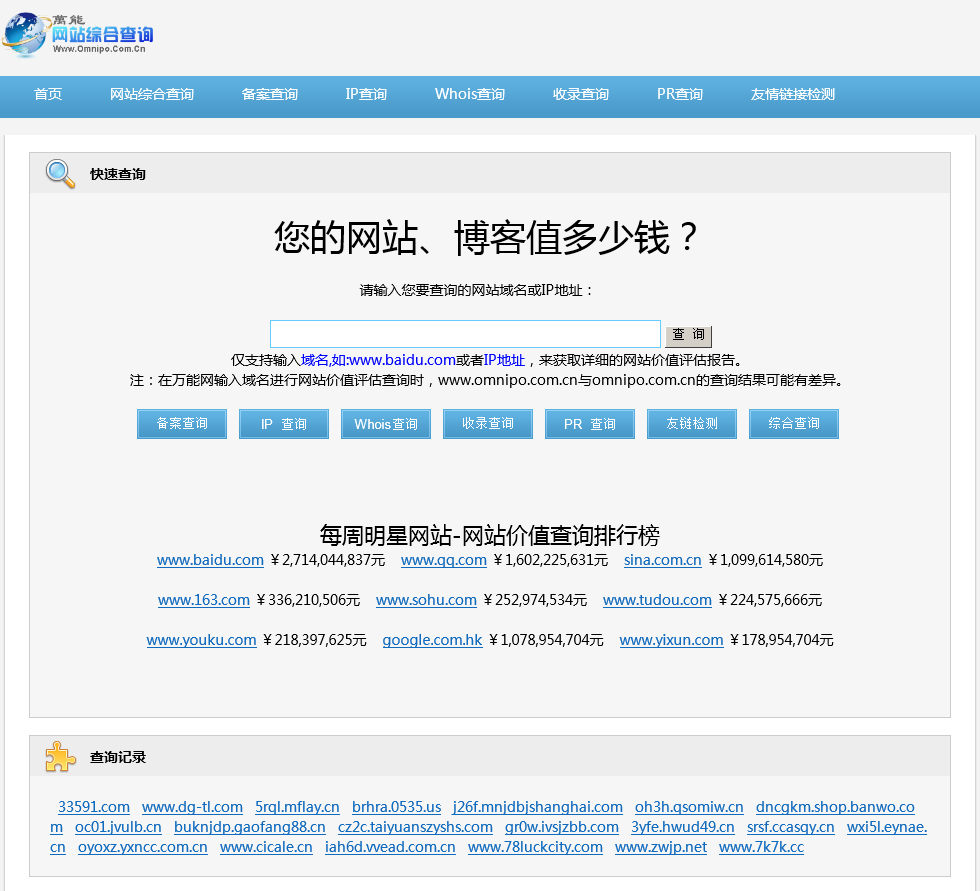This screenshot has height=891, width=980.
Task: Open the gr0w.ivsjzbb.com query record
Action: click(x=561, y=827)
